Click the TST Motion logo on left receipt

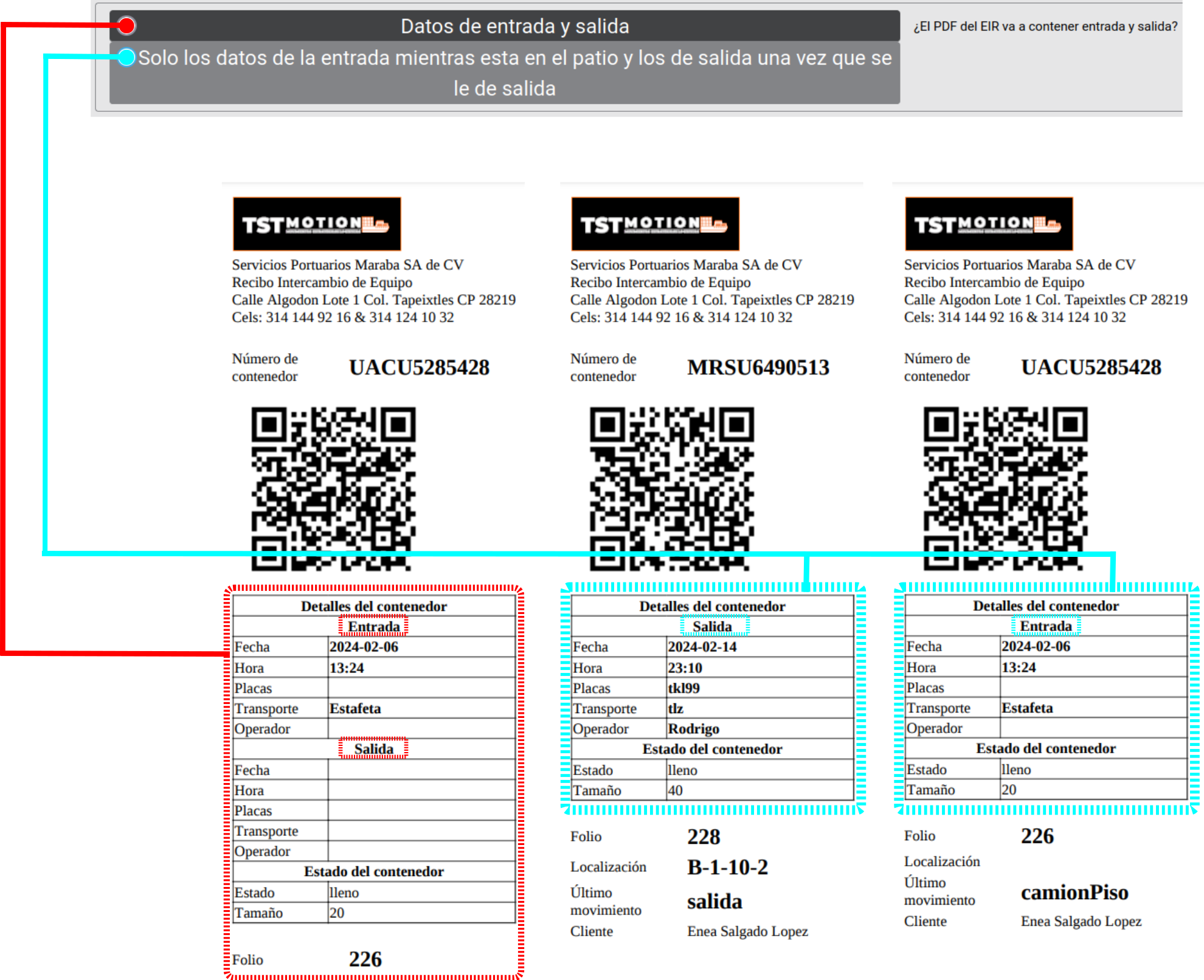317,224
